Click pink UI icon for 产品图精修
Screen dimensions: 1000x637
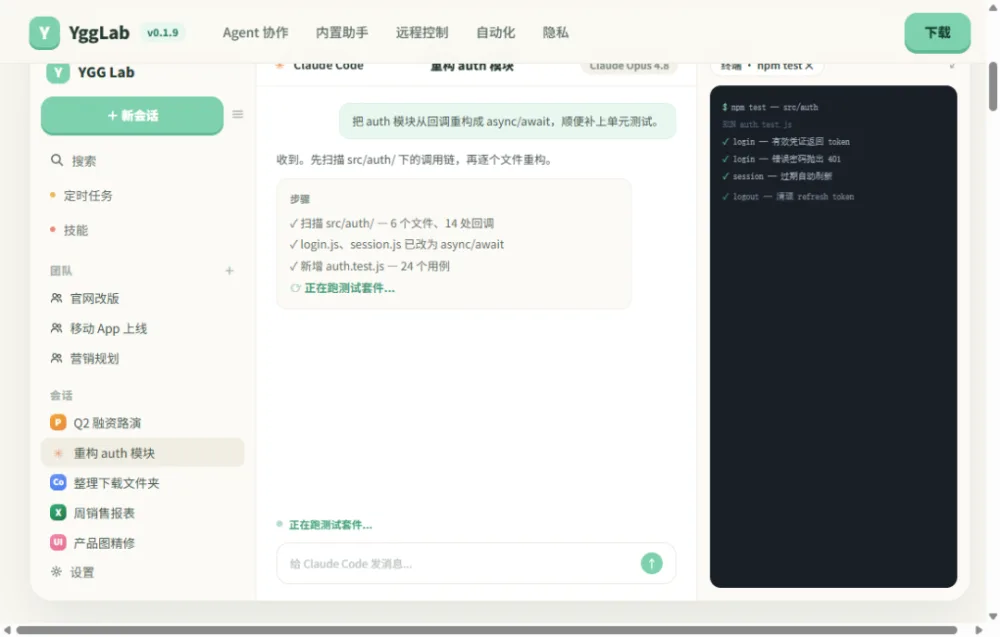pos(58,542)
